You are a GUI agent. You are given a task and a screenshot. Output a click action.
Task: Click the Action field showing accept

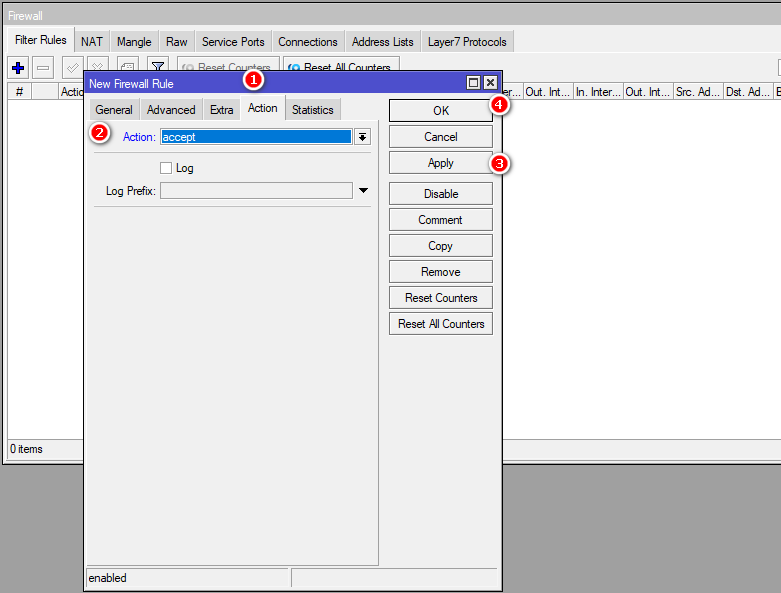pos(255,137)
